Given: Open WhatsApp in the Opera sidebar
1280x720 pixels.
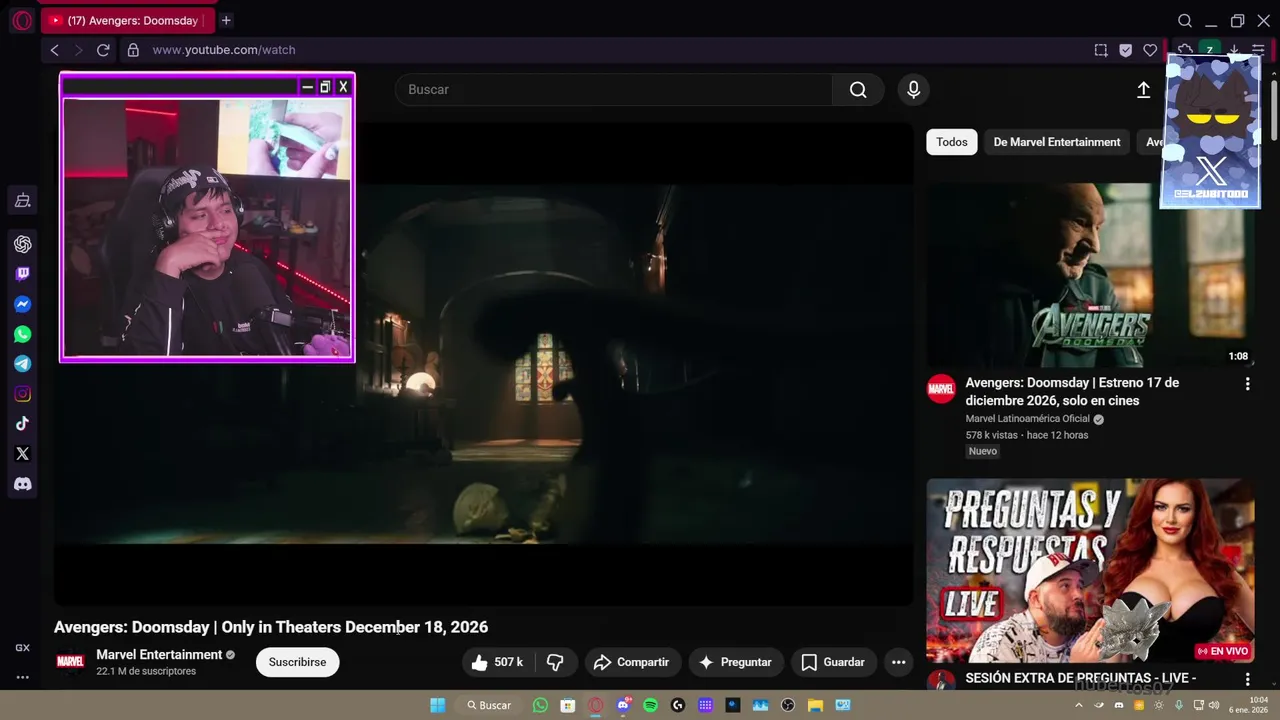Looking at the screenshot, I should [22, 334].
